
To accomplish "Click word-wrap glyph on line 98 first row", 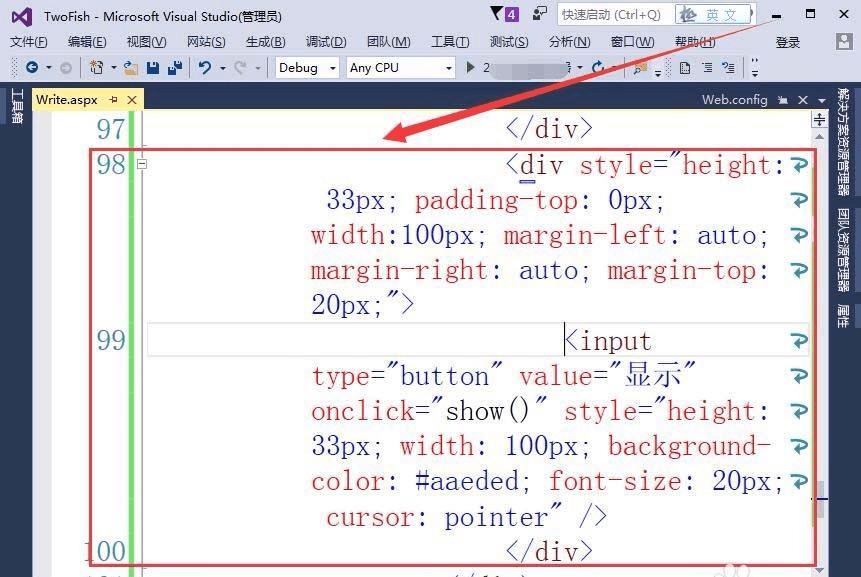I will pyautogui.click(x=799, y=165).
